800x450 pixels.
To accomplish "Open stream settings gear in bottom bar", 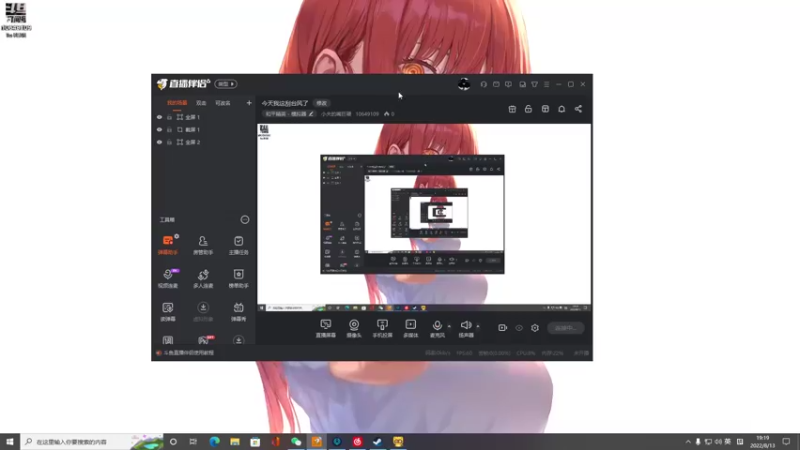I will point(535,328).
